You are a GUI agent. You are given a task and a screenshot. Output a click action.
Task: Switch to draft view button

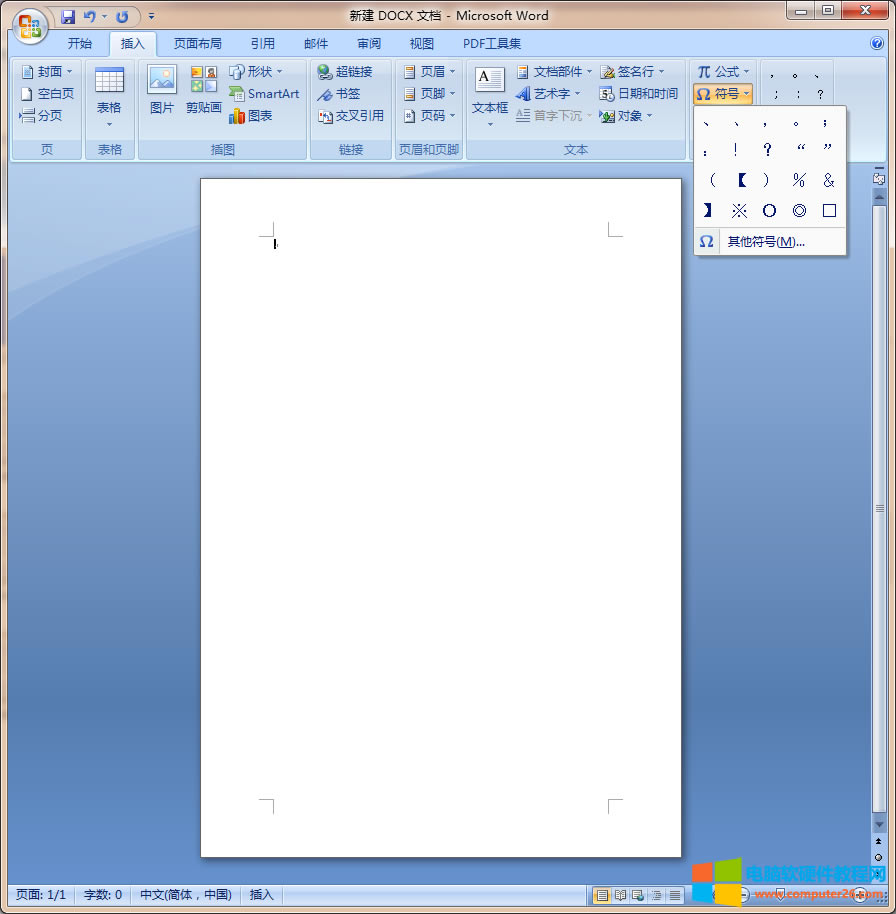tap(674, 895)
